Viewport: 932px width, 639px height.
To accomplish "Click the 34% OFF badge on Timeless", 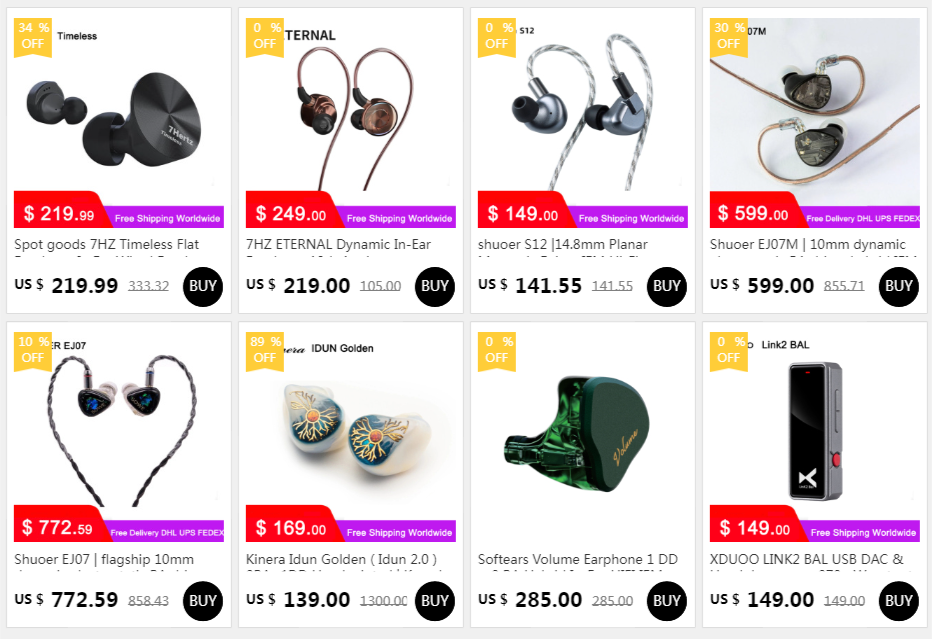I will point(33,36).
